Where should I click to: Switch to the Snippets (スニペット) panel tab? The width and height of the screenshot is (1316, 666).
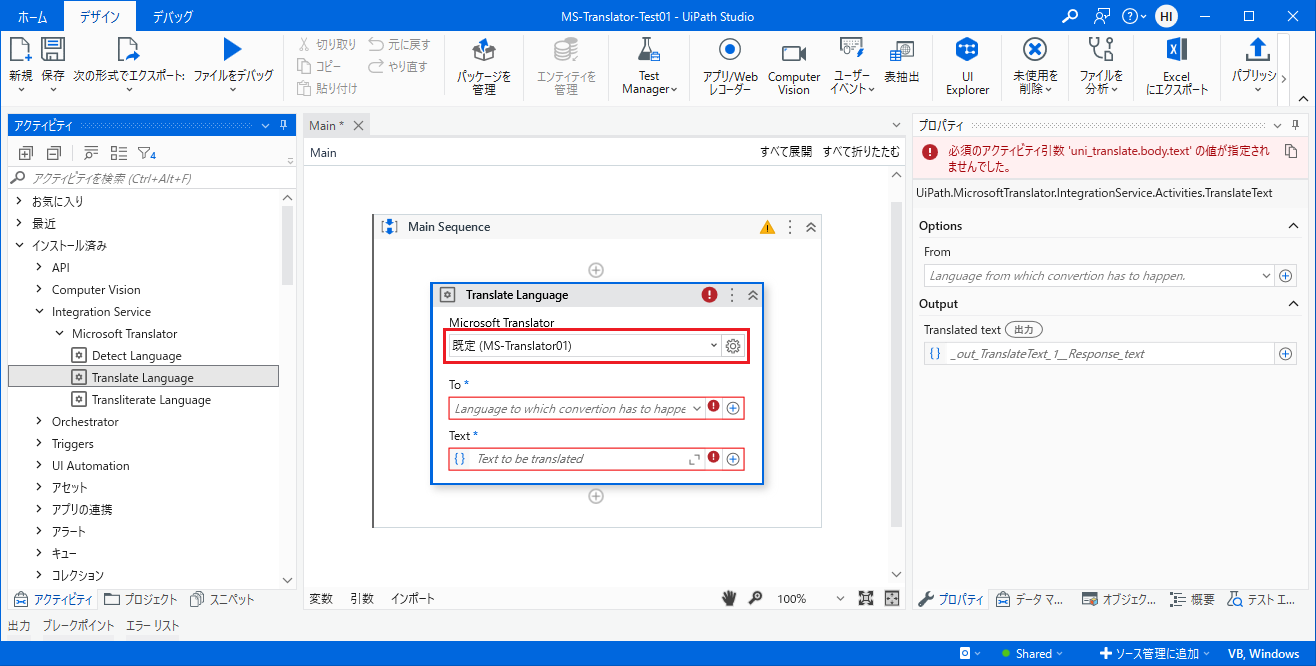(223, 600)
